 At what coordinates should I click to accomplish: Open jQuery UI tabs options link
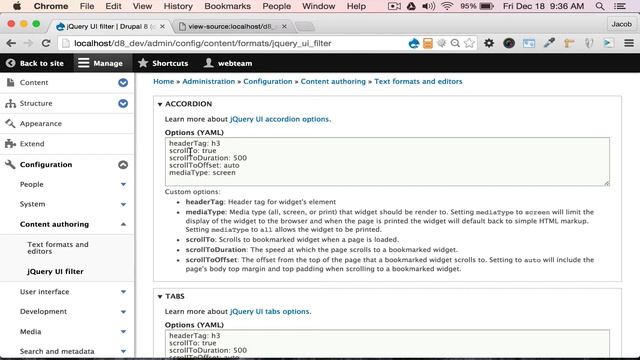click(x=269, y=311)
